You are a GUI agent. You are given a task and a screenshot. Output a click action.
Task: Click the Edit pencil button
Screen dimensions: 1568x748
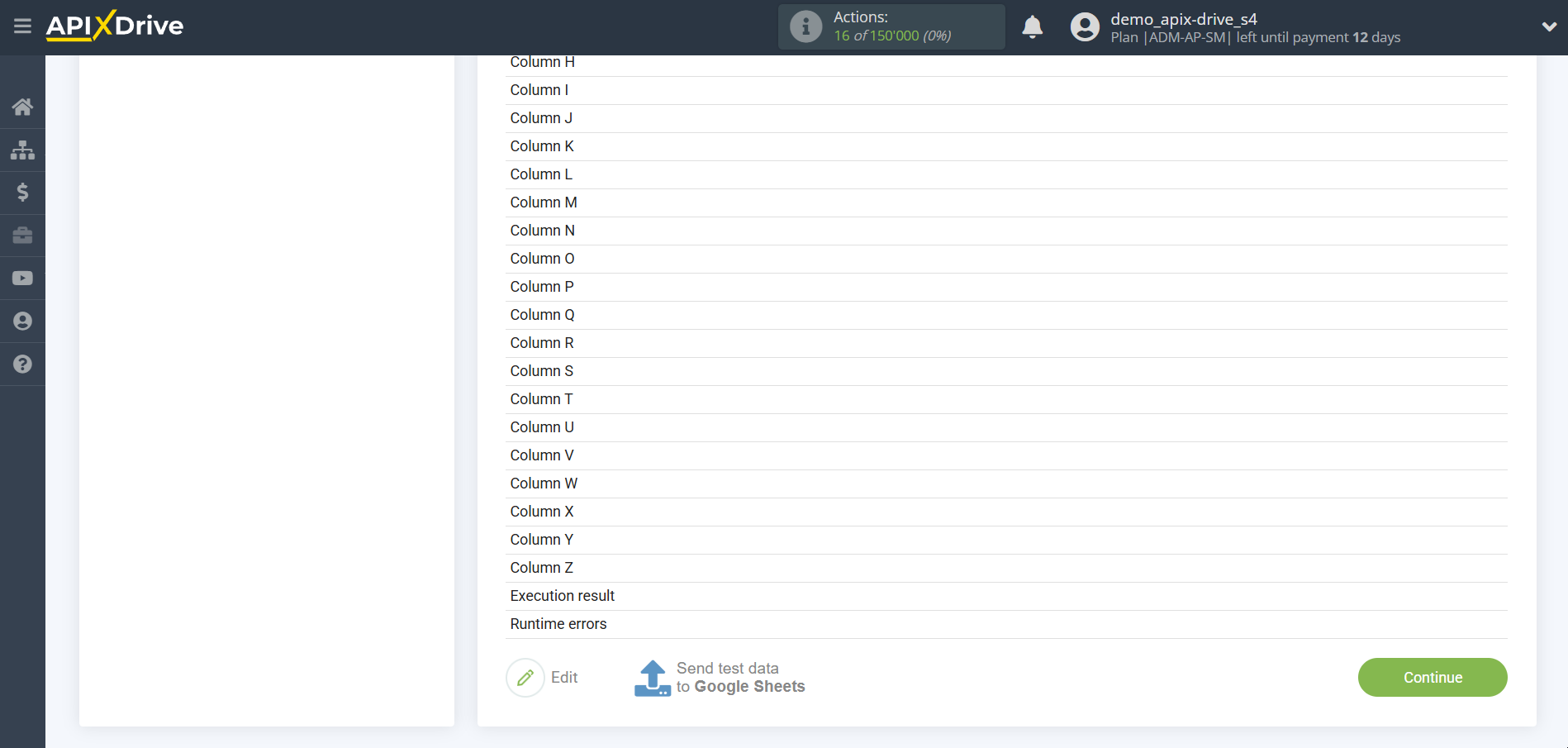tap(525, 678)
